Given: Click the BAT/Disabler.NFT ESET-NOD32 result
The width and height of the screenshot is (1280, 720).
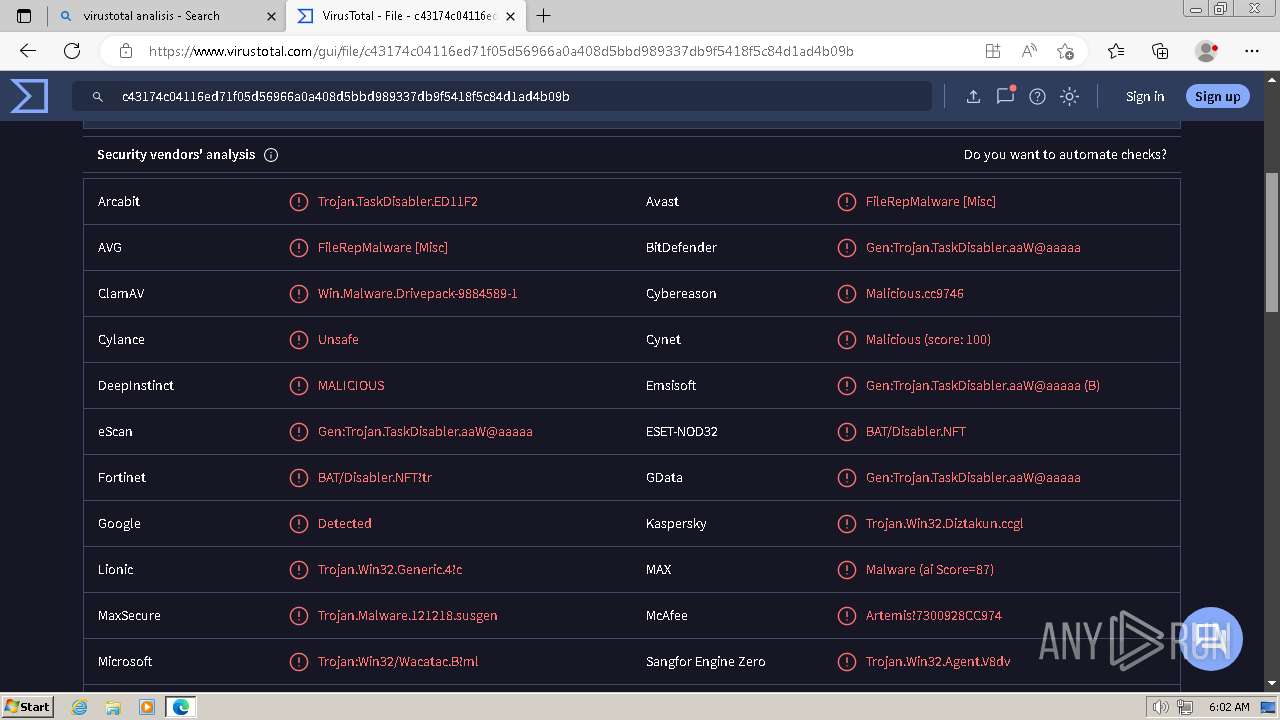Looking at the screenshot, I should 916,432.
